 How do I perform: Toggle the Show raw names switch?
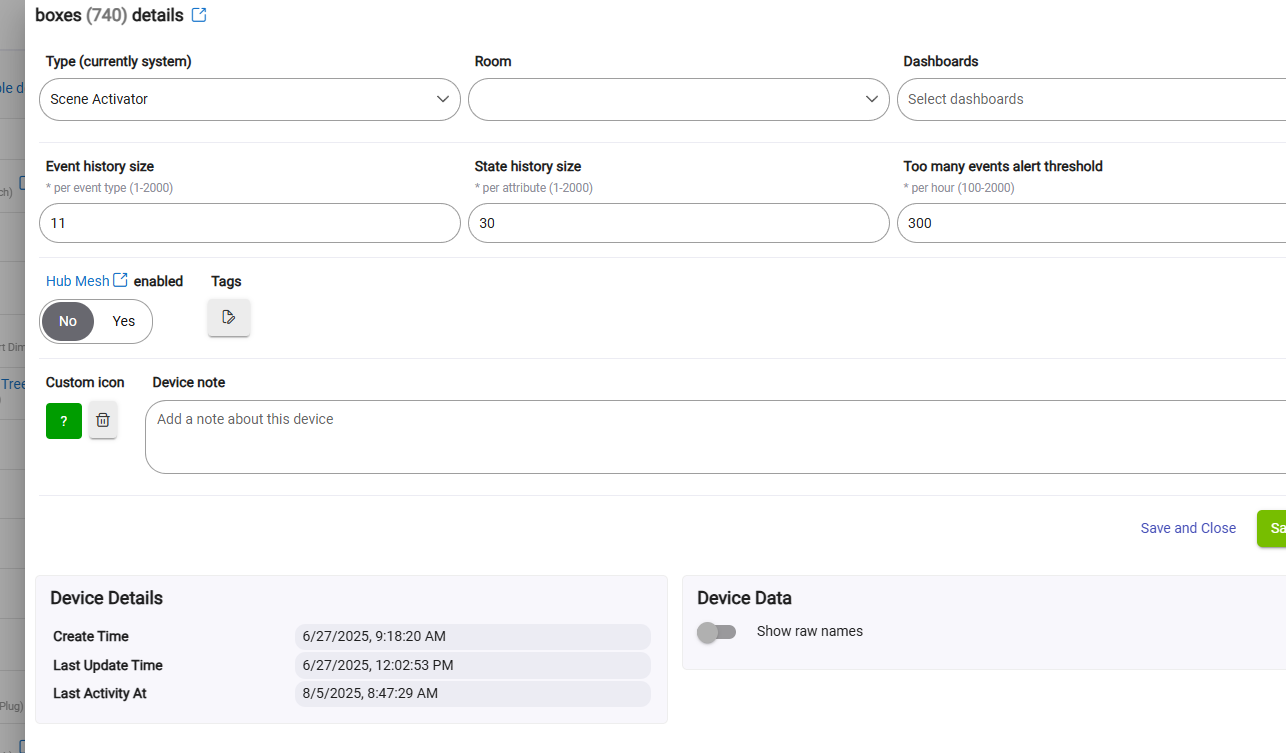pyautogui.click(x=716, y=632)
